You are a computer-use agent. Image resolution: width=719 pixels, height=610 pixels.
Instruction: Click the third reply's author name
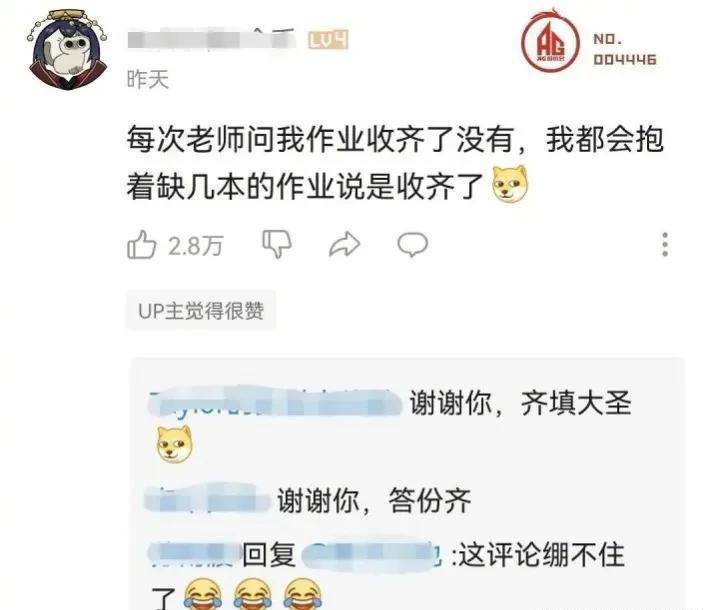click(x=193, y=553)
